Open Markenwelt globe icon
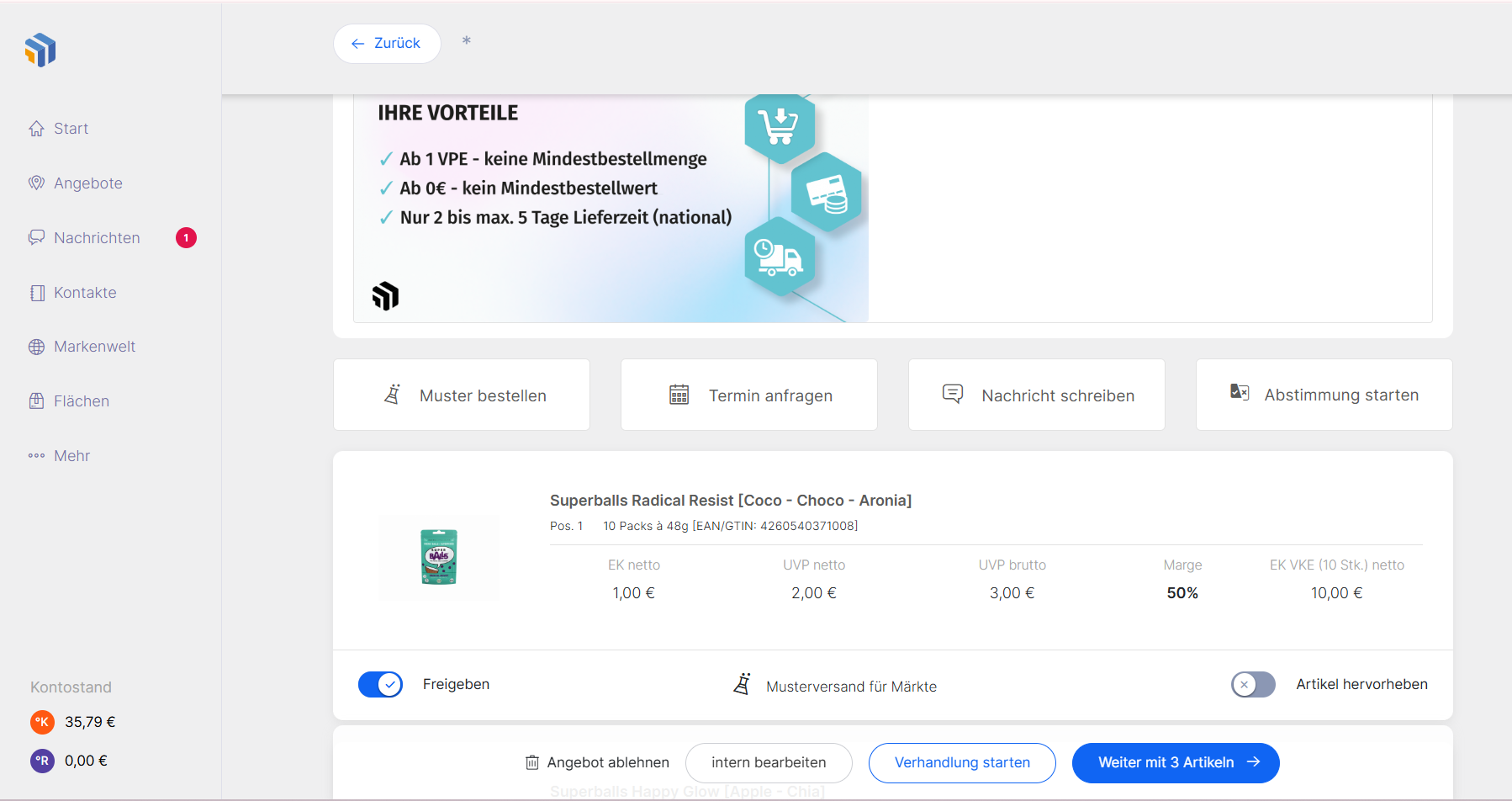This screenshot has width=1512, height=801. 36,347
